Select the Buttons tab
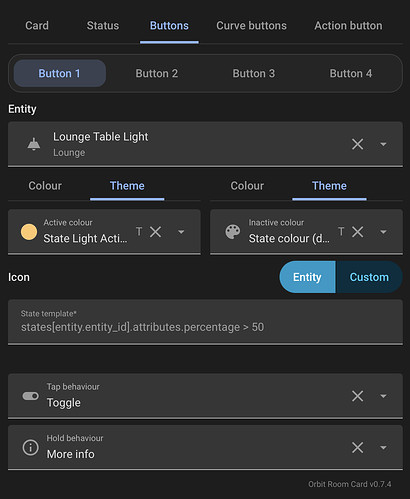Screen dimensions: 410x499 point(169,26)
